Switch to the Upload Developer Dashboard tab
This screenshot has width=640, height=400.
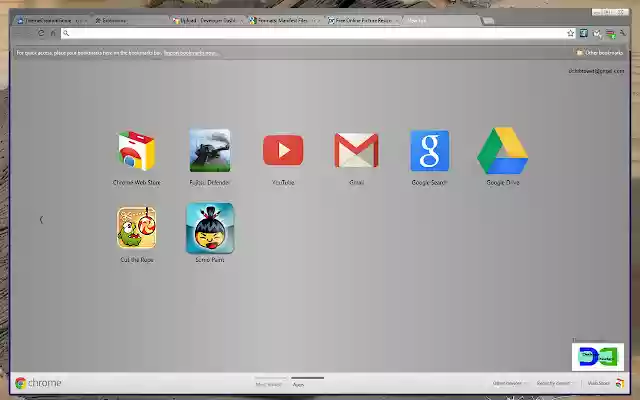(207, 20)
